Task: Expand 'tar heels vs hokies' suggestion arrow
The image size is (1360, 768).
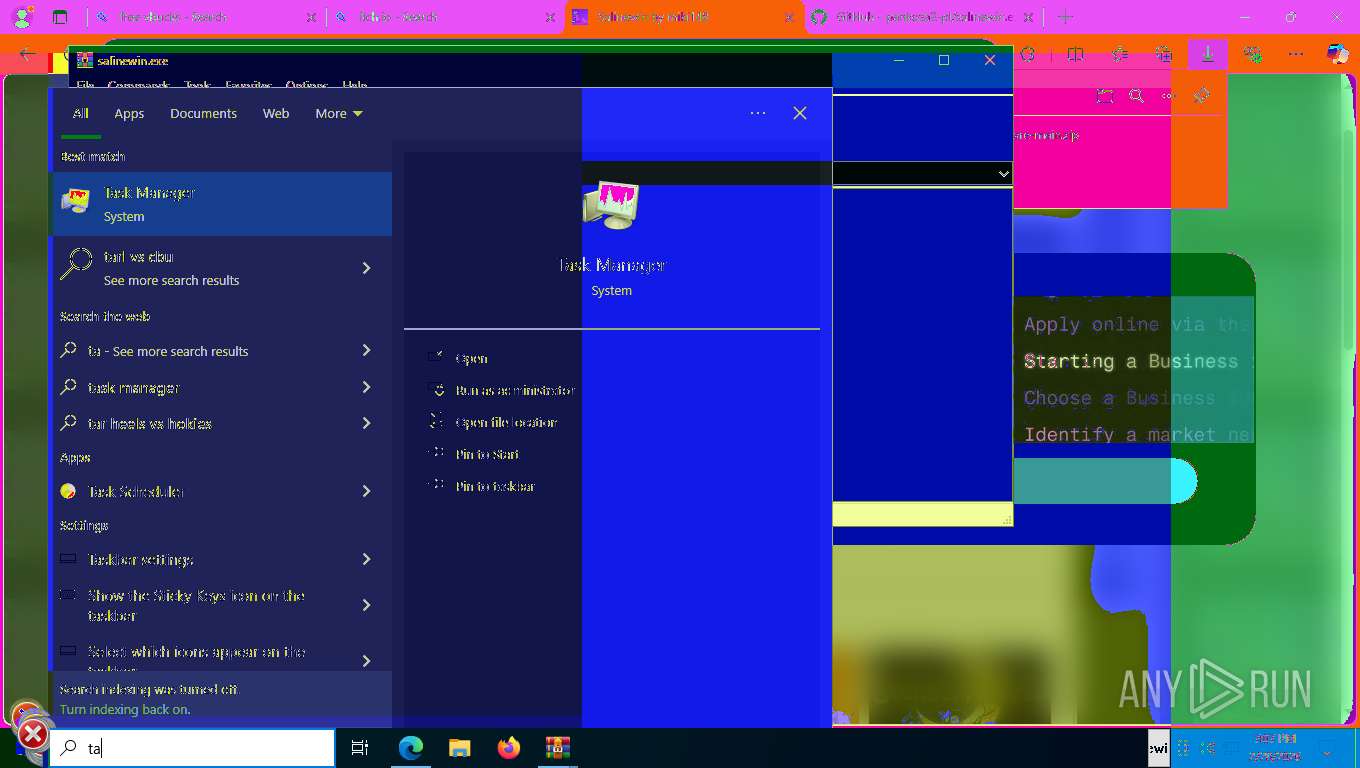Action: coord(366,423)
